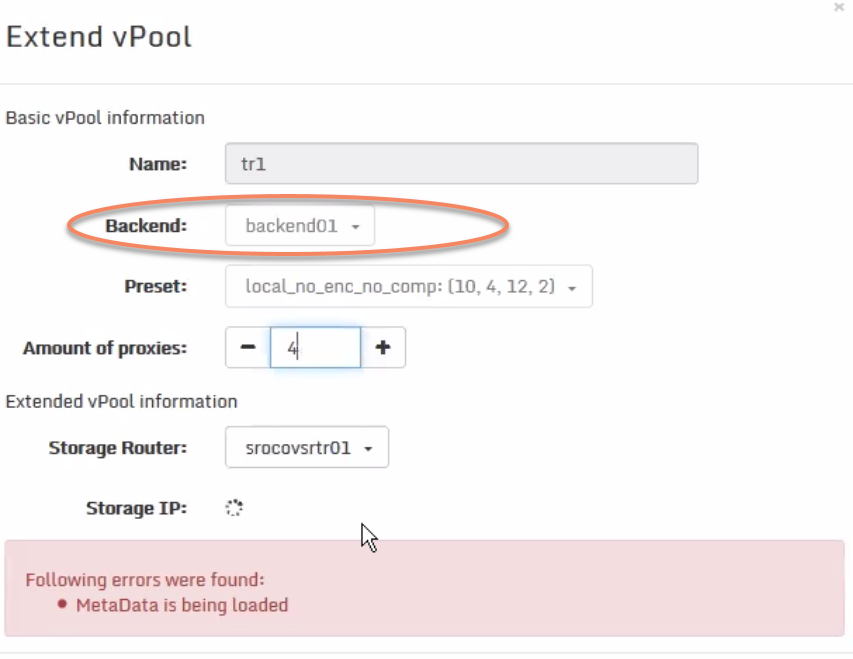853x659 pixels.
Task: Open the Storage Router dropdown showing srocovsrtr01
Action: pyautogui.click(x=306, y=447)
